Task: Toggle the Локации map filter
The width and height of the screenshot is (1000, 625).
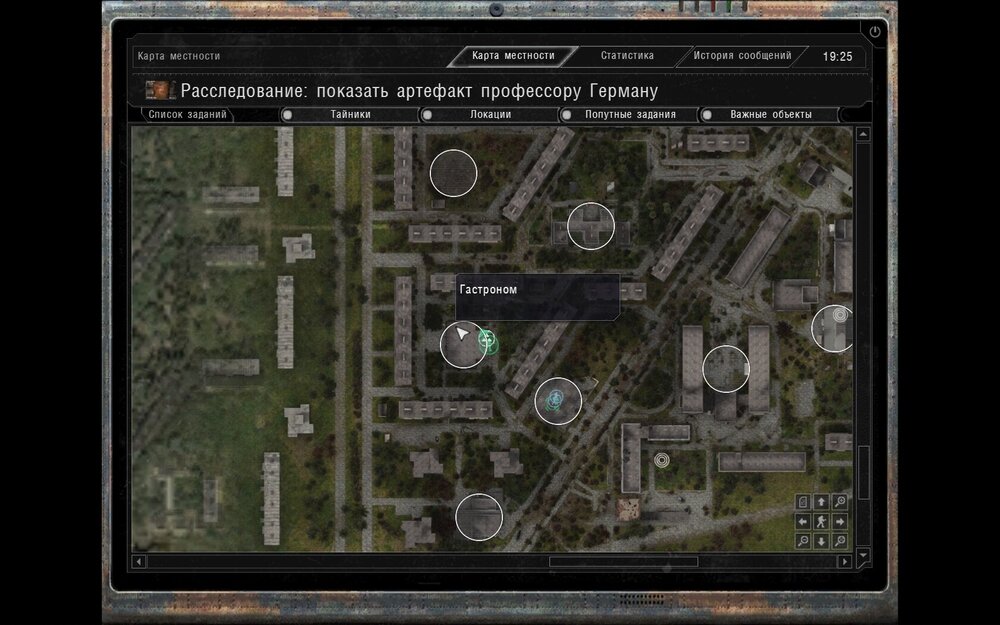Action: pos(490,115)
